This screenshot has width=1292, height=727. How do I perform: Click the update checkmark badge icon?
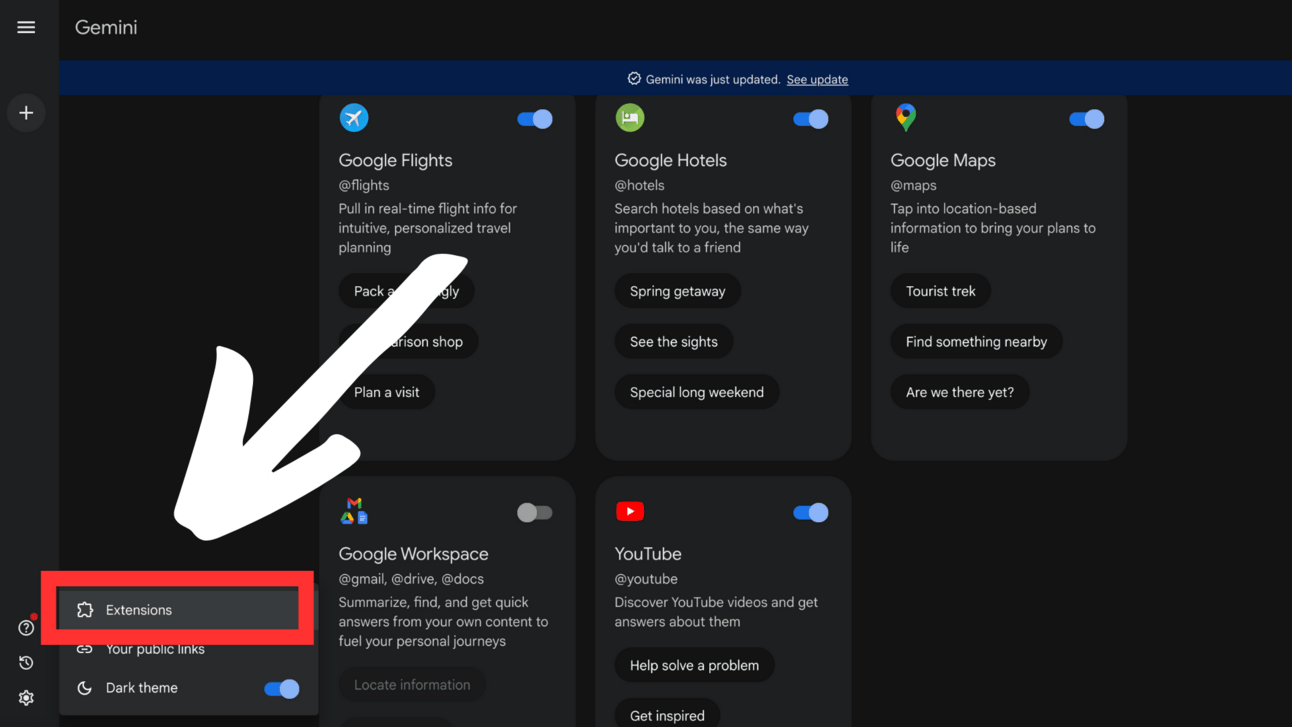[x=634, y=79]
